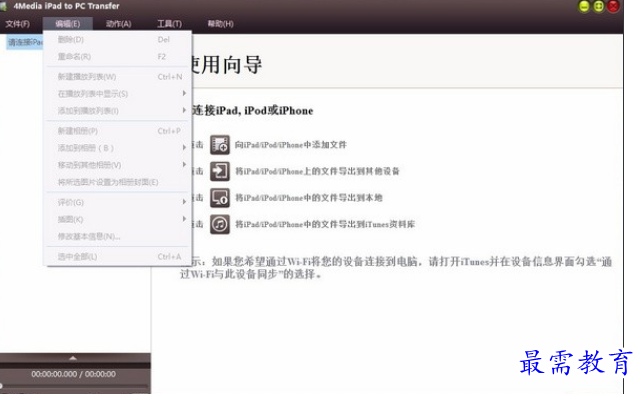Click the 00:00:00.000 / 00:00:00 time display
The height and width of the screenshot is (394, 641).
pyautogui.click(x=74, y=374)
